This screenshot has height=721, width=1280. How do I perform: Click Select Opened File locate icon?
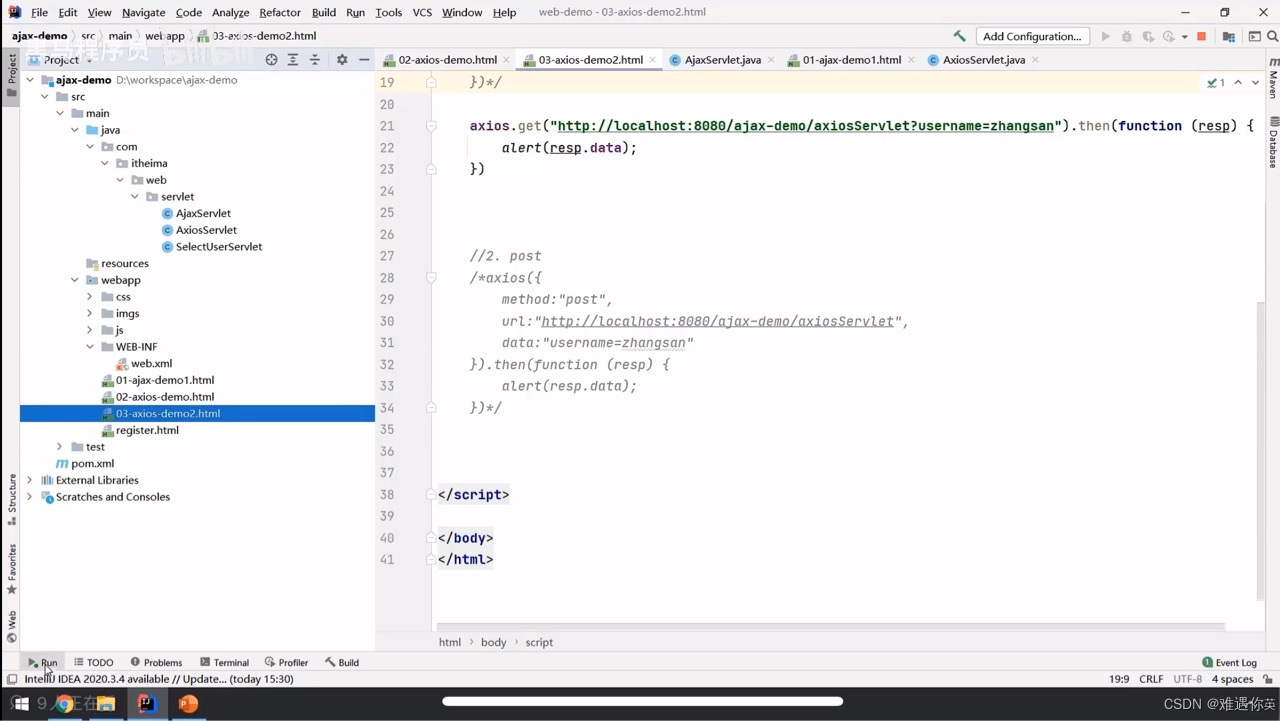(271, 60)
